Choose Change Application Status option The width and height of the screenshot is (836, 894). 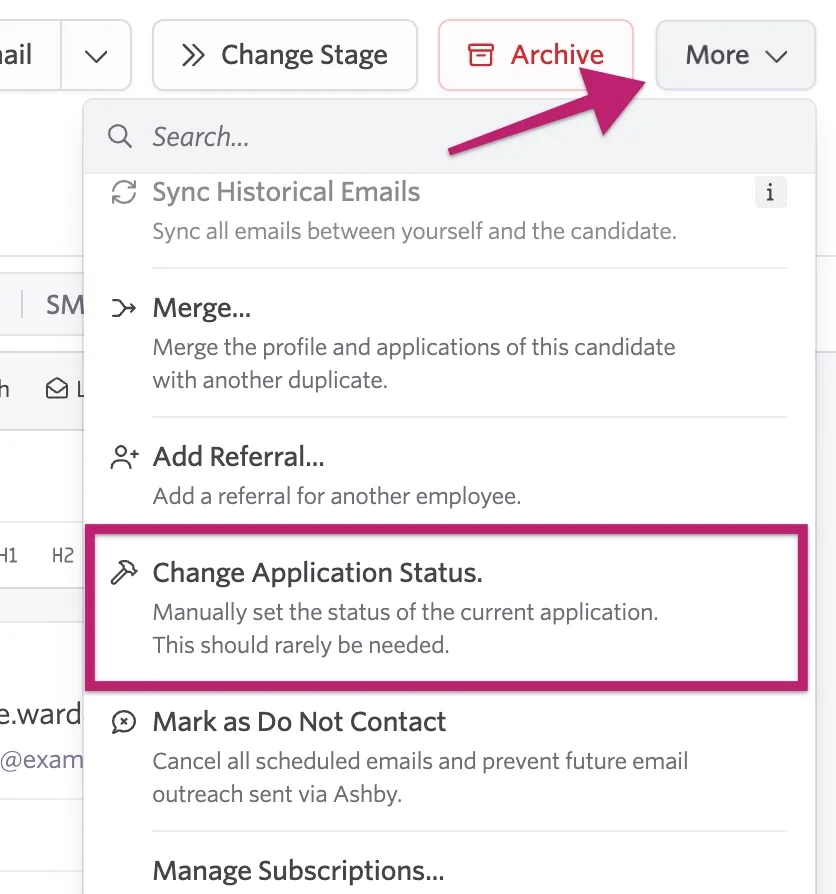coord(447,608)
